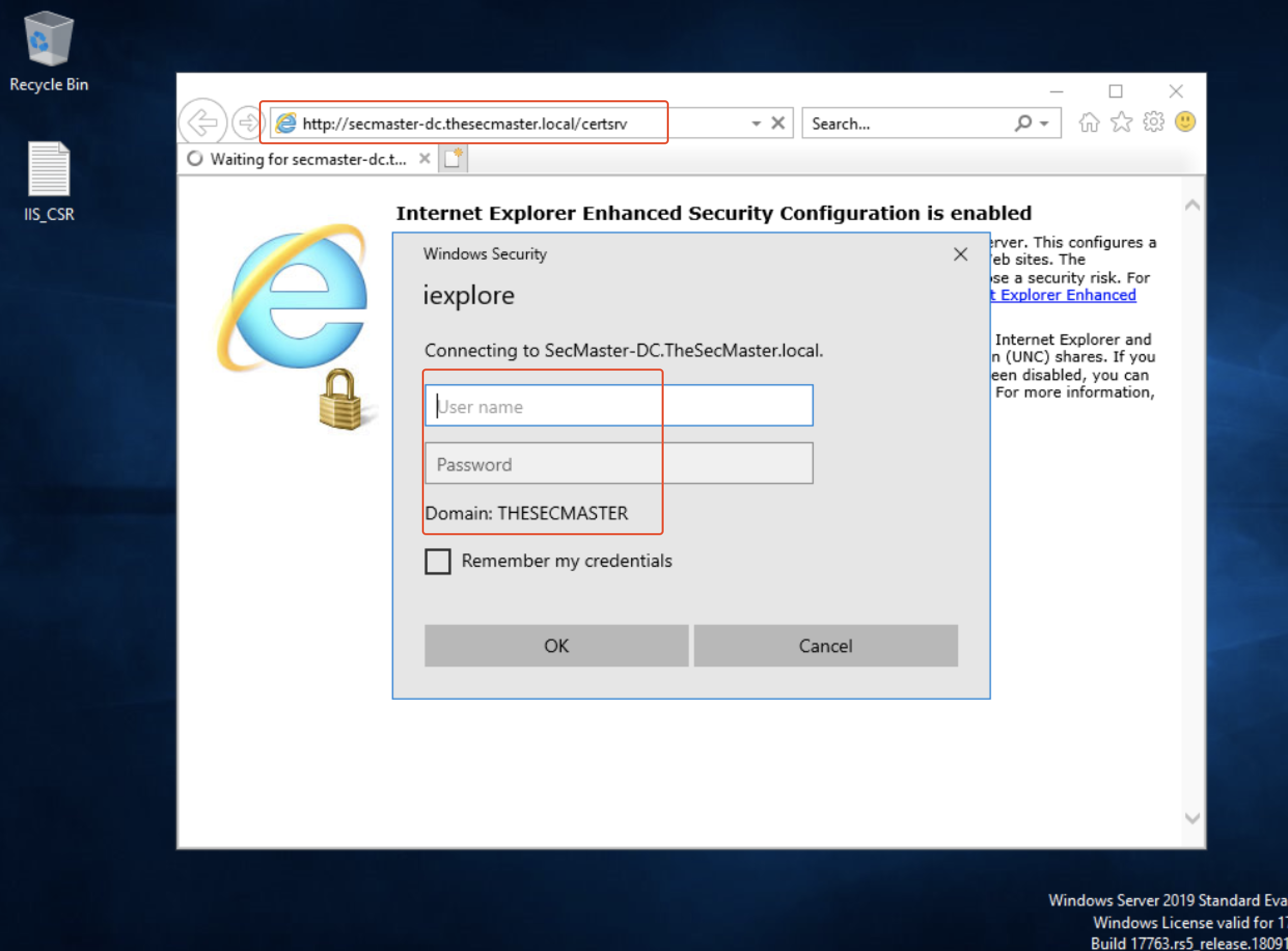Click the 'iexplore' heading in dialog
1288x951 pixels.
tap(469, 295)
